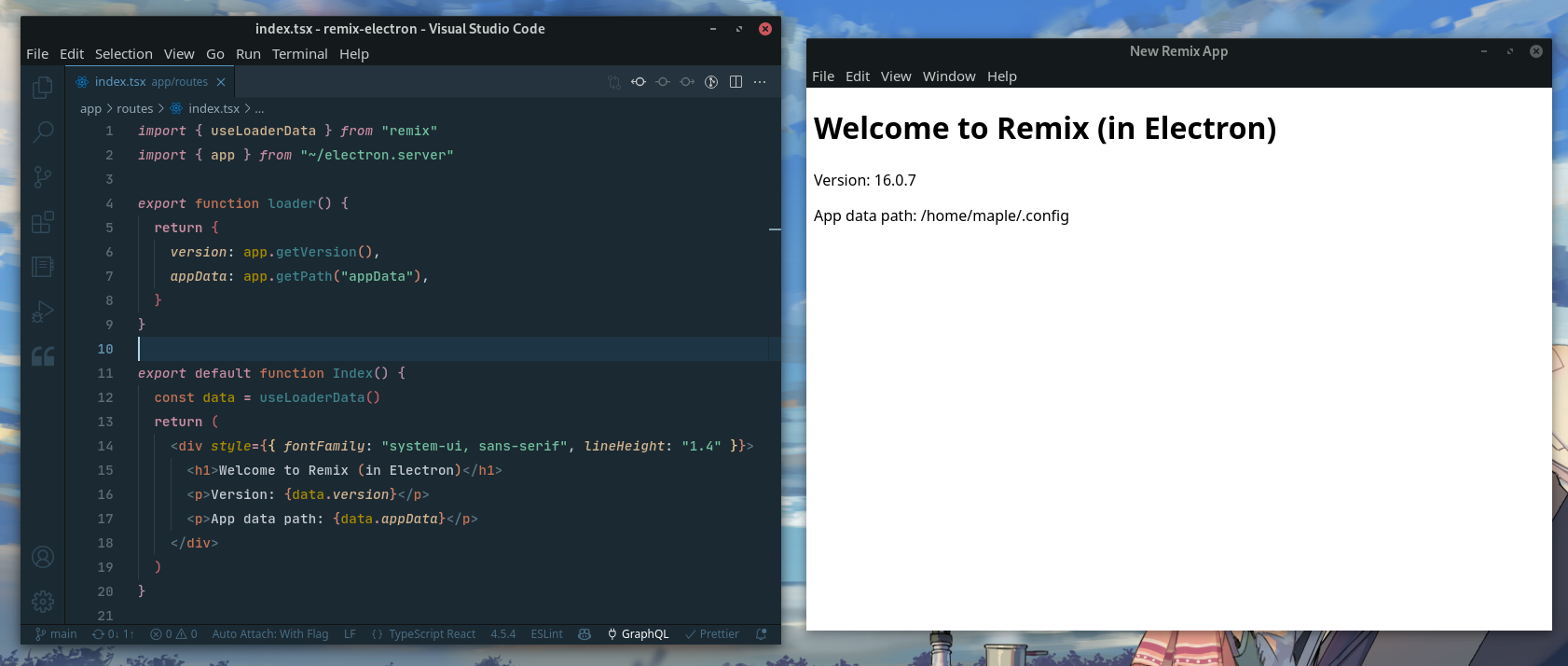Change the LF end-of-line sequence

coord(350,634)
